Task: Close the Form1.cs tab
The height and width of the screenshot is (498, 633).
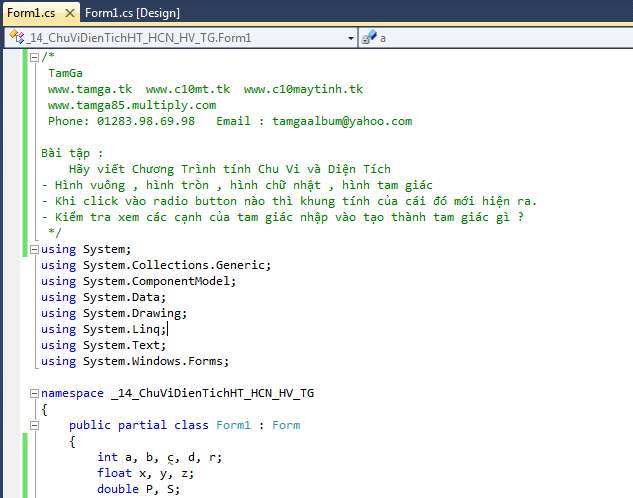Action: [70, 13]
